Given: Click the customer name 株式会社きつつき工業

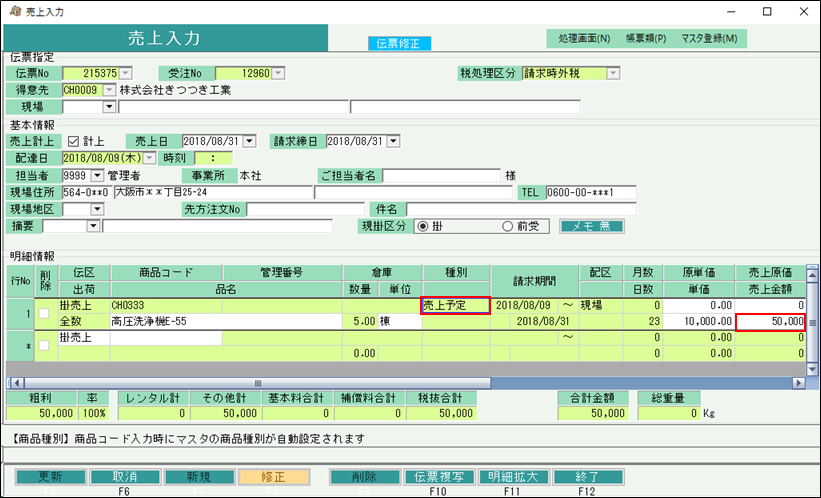Looking at the screenshot, I should (x=175, y=90).
